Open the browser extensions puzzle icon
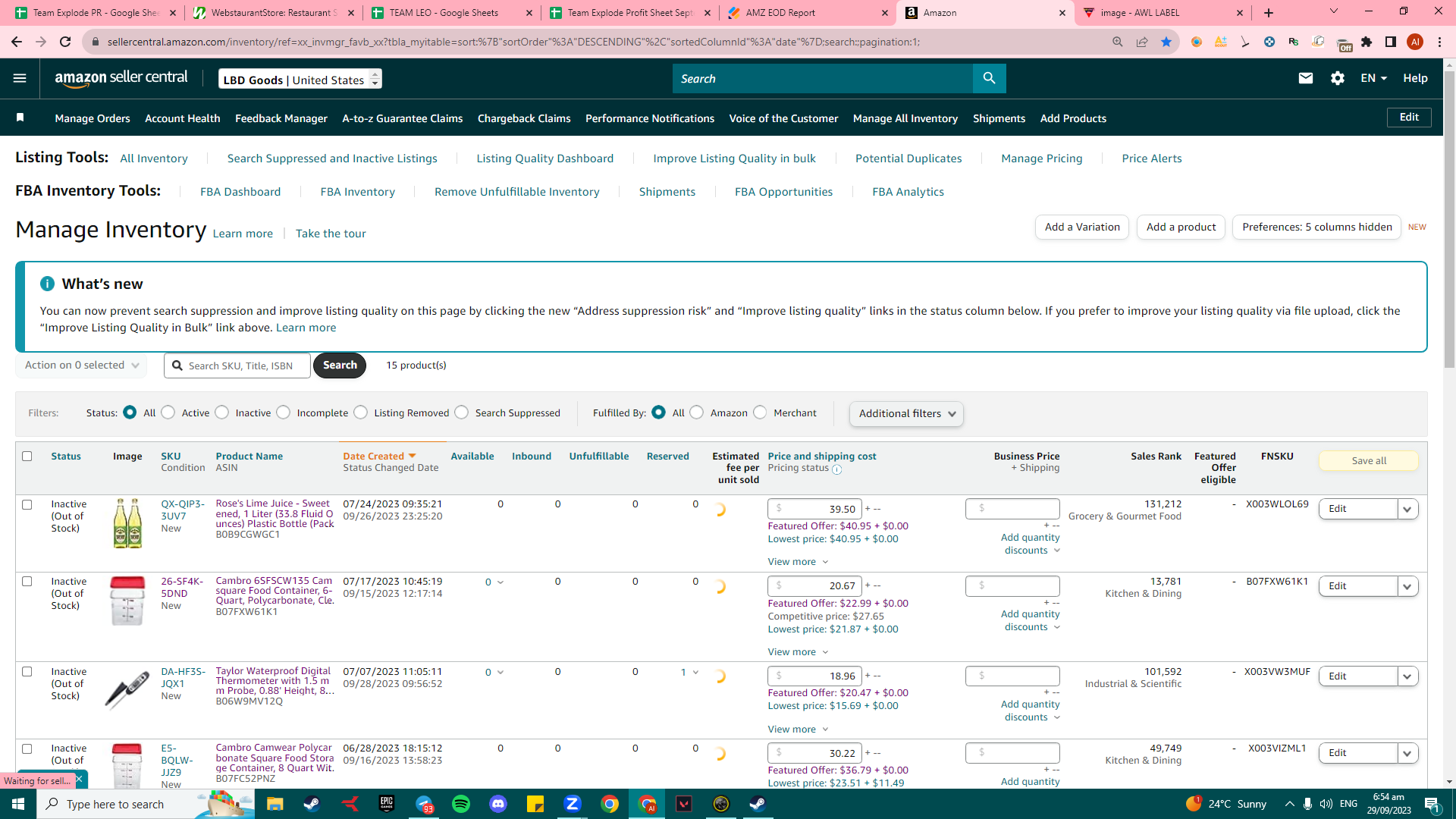This screenshot has height=819, width=1456. pyautogui.click(x=1367, y=42)
